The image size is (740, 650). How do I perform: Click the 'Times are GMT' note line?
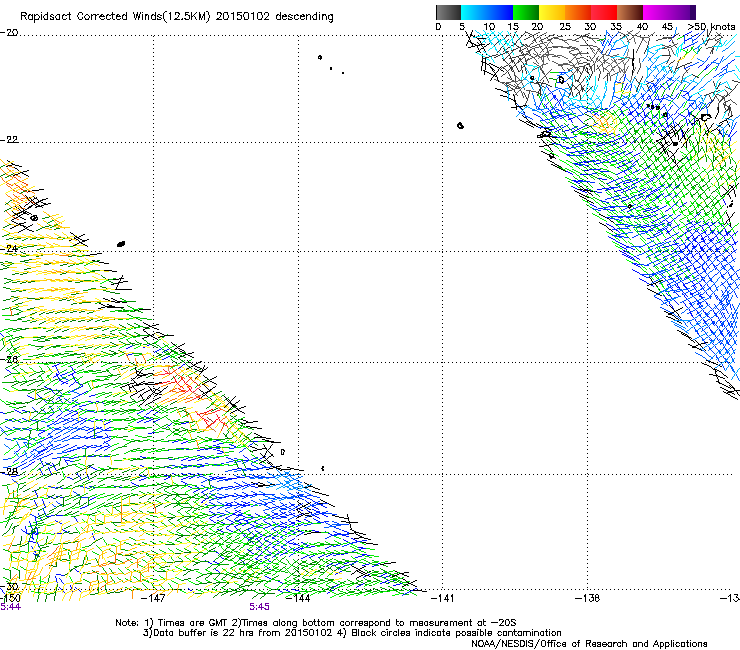pos(316,623)
